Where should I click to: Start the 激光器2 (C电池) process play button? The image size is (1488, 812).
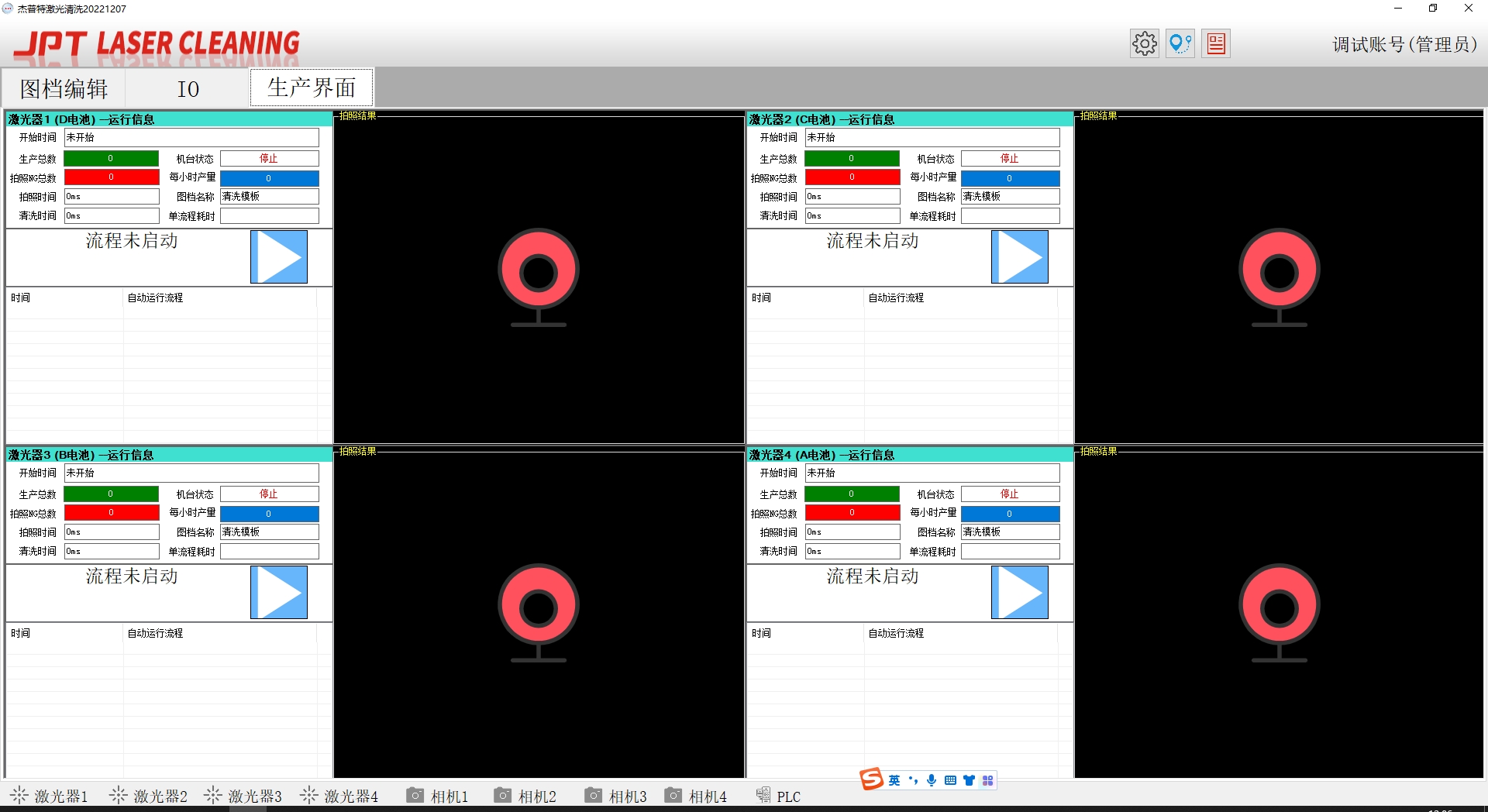pos(1020,256)
